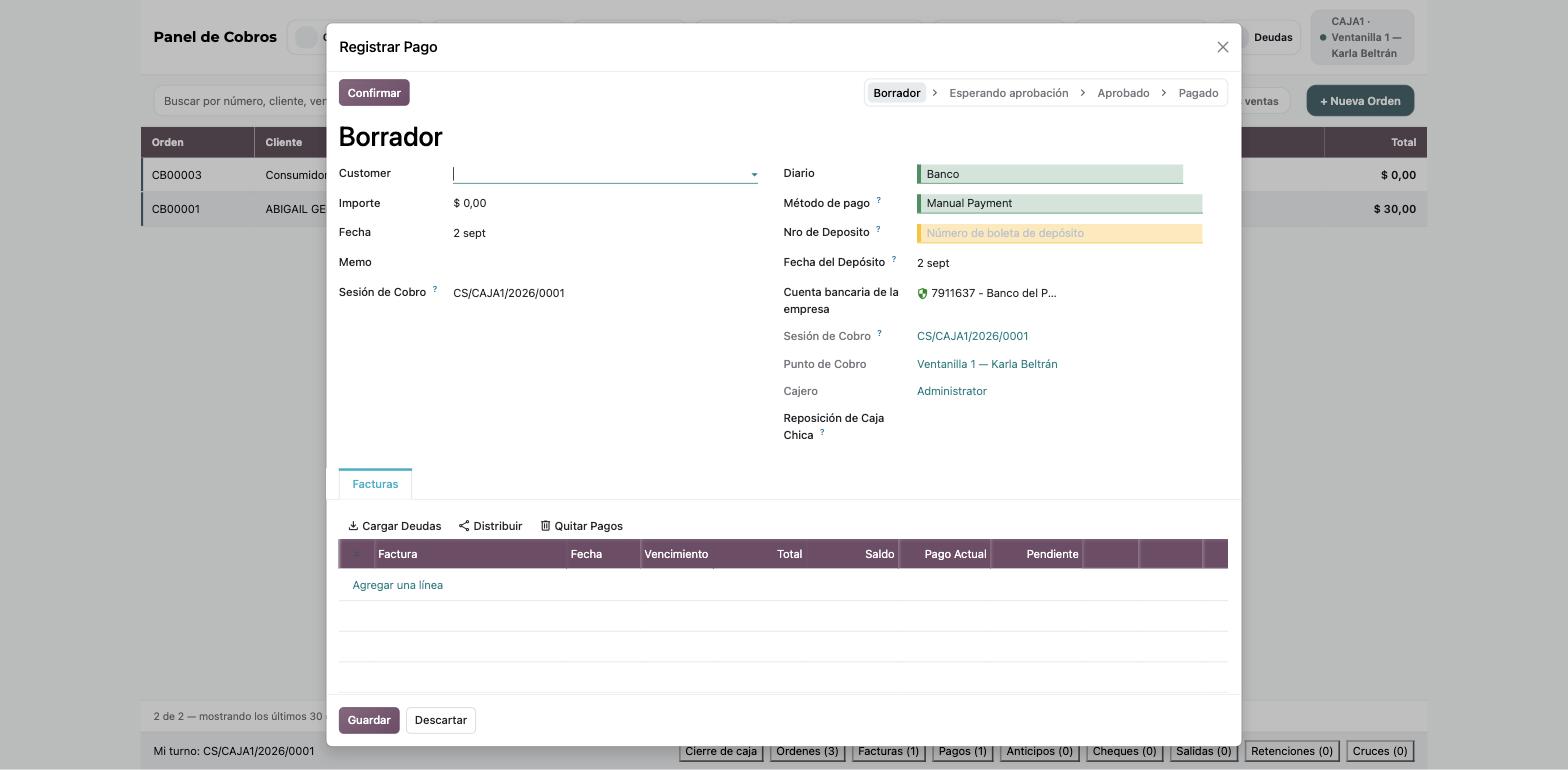The width and height of the screenshot is (1568, 770).
Task: Click the Confirmar button
Action: tap(374, 93)
